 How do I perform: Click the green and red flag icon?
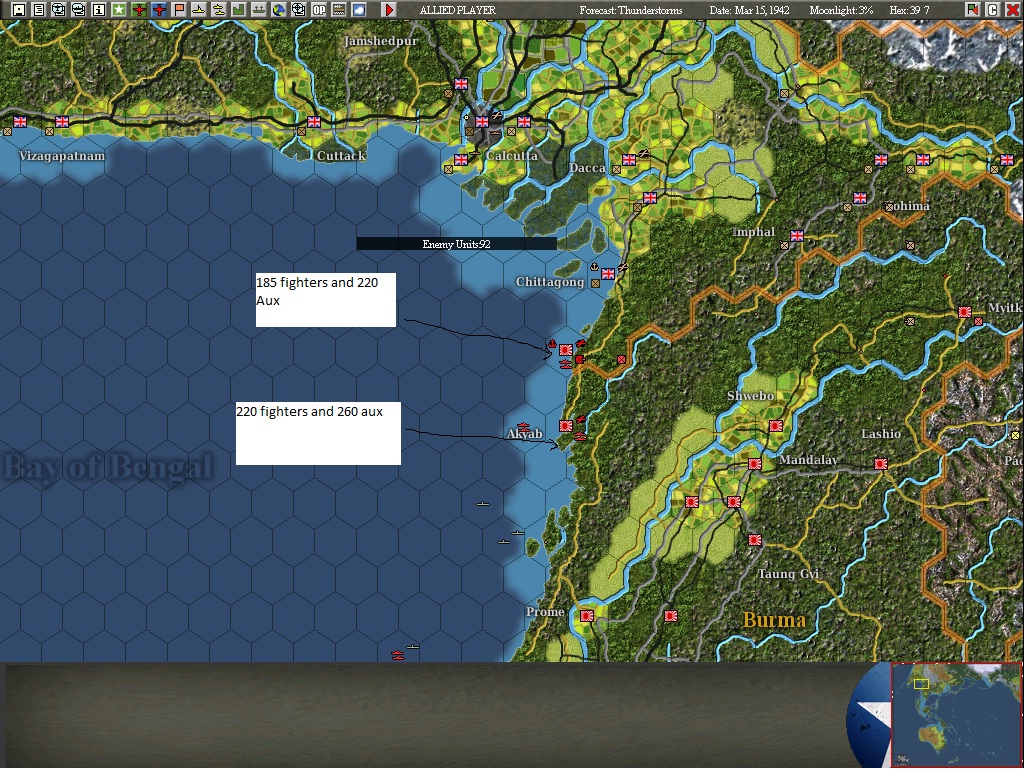click(972, 9)
